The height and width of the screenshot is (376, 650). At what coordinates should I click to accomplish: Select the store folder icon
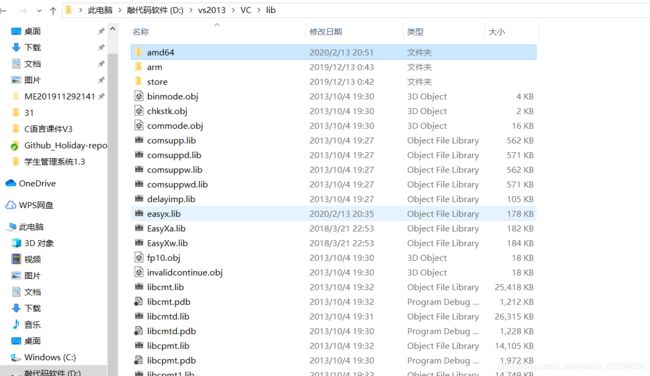[139, 82]
